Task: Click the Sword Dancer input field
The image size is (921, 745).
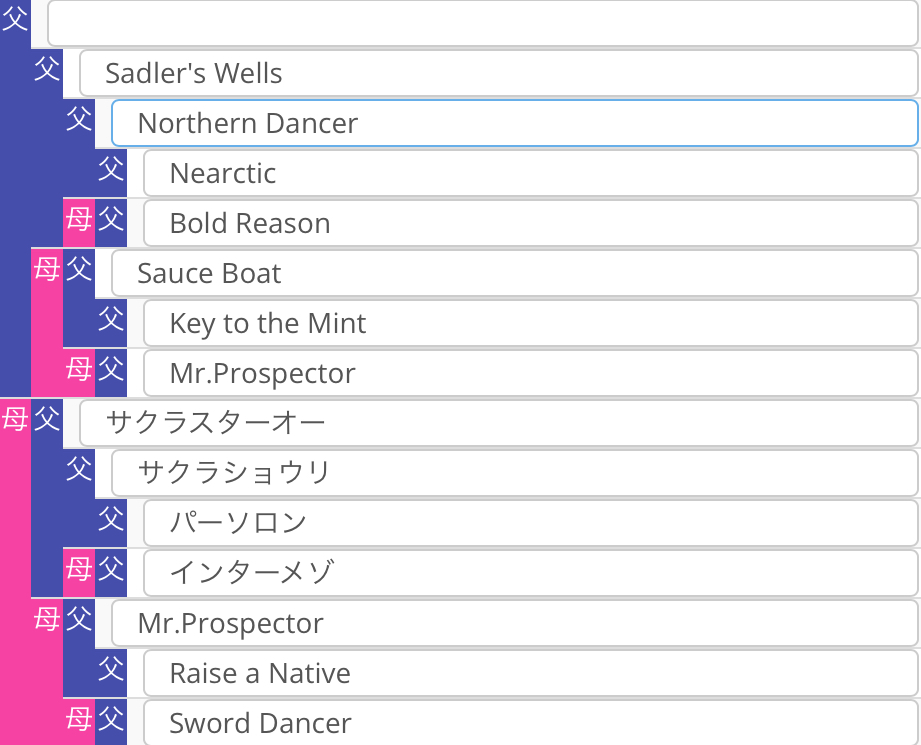Action: coord(530,722)
